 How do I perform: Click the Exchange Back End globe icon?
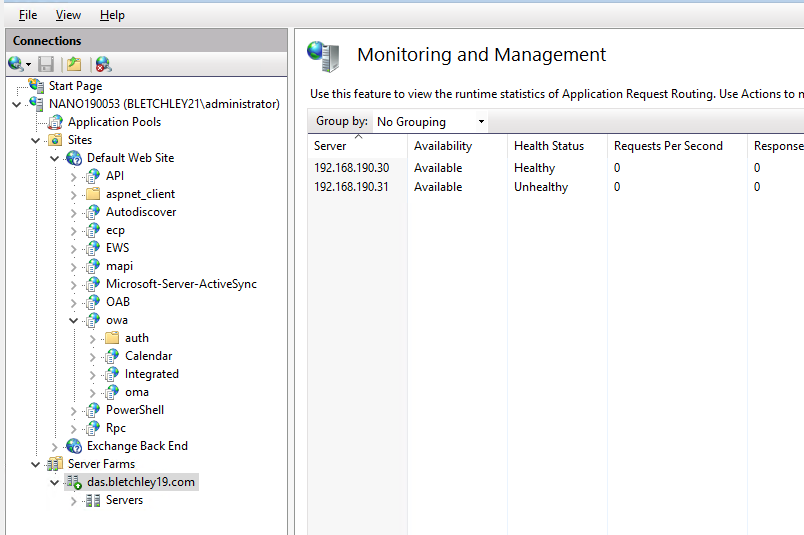point(74,446)
